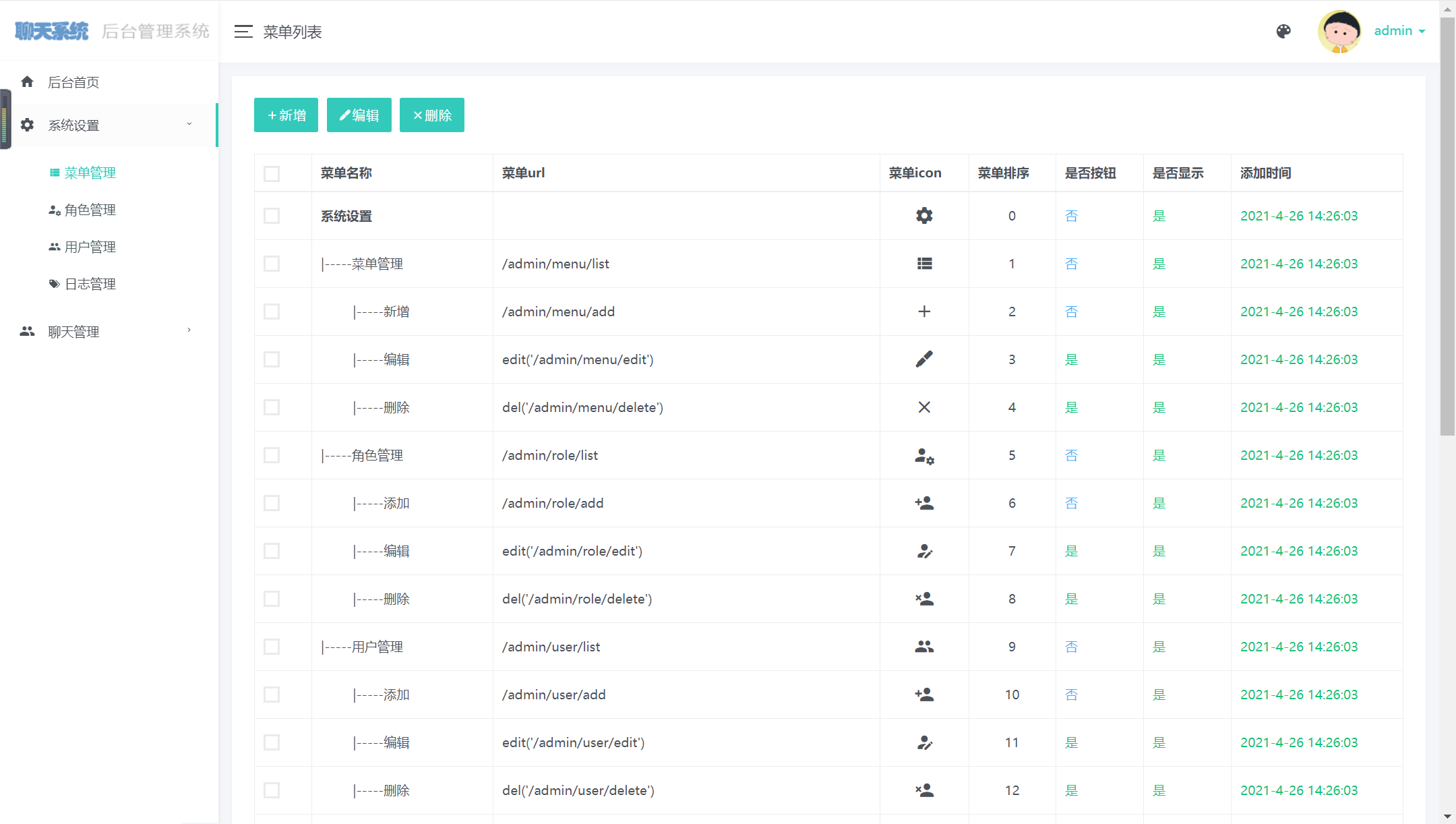Click the pencil icon in menu edit row
This screenshot has width=1456, height=824.
point(924,359)
